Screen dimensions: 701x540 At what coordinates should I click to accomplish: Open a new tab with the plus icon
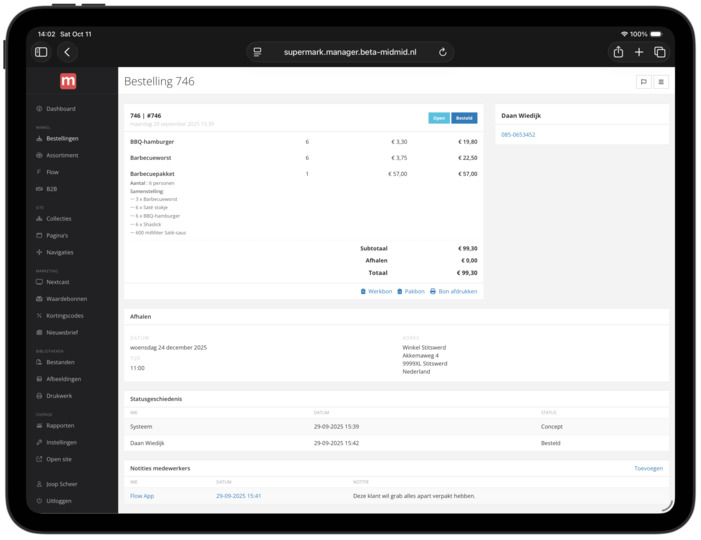[639, 52]
